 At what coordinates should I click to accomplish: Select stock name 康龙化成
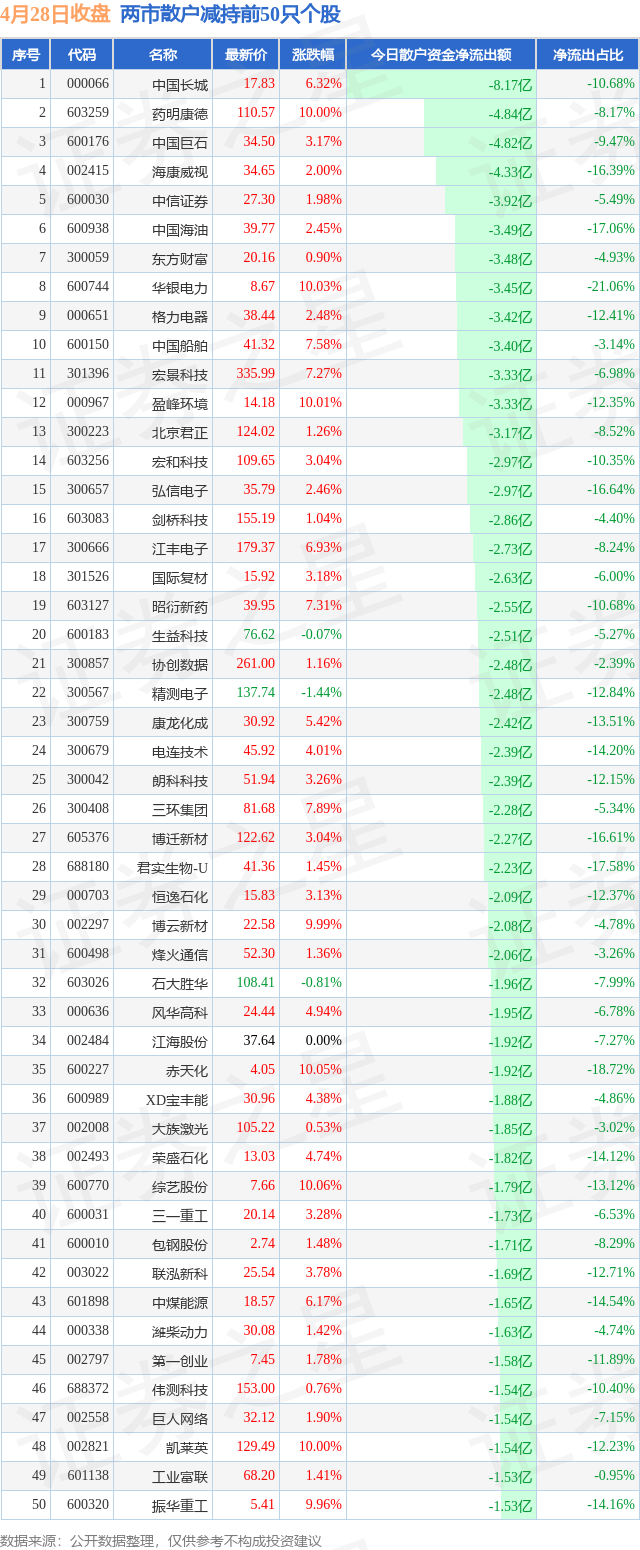(181, 722)
